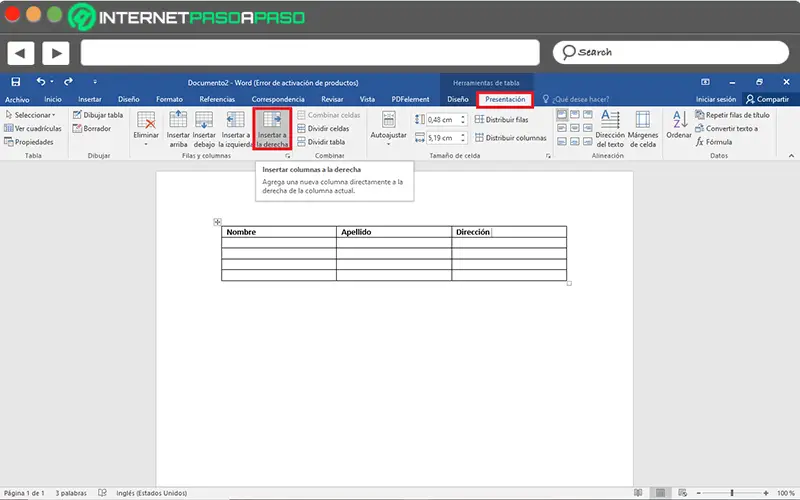Decrease column width with spinner arrow

(x=463, y=140)
